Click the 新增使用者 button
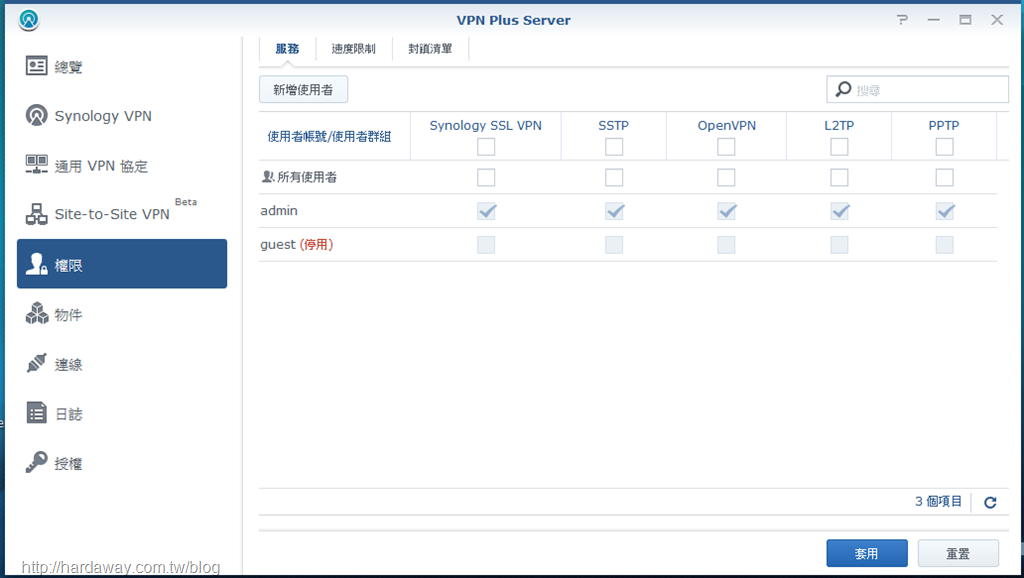The width and height of the screenshot is (1024, 578). point(303,89)
